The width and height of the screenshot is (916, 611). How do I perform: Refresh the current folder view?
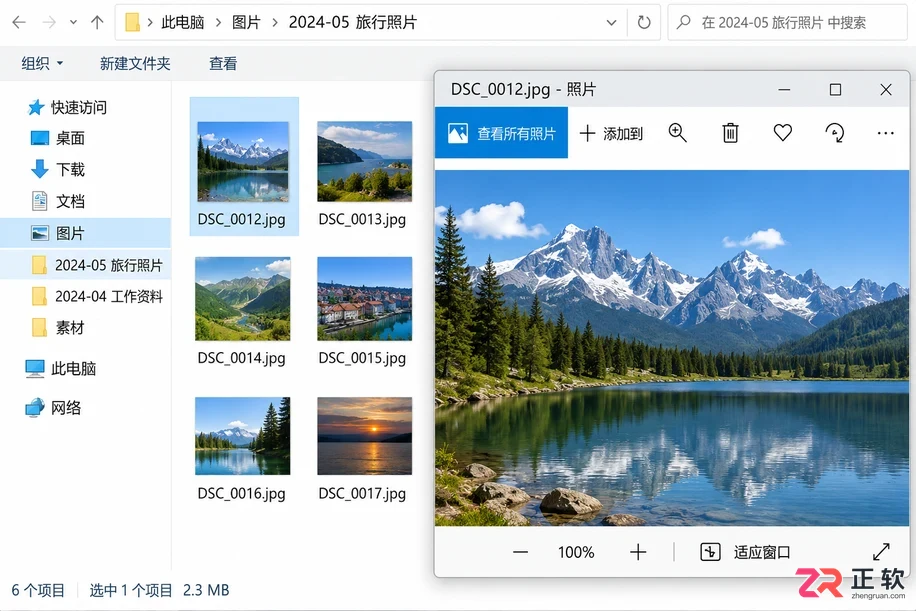point(644,23)
